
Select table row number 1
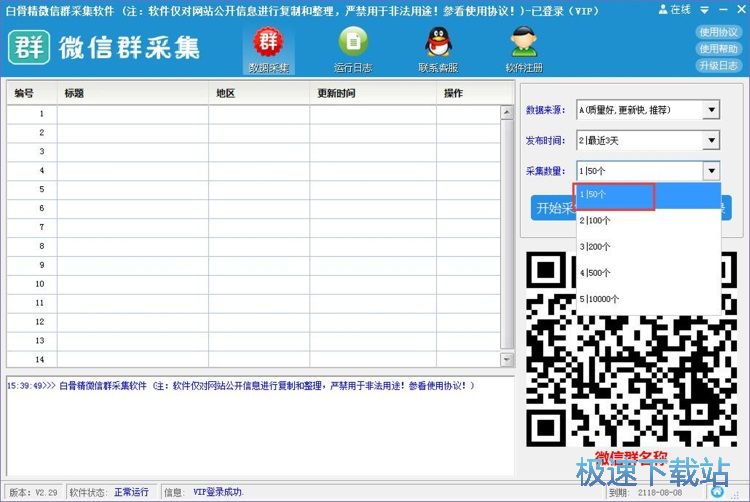click(x=254, y=114)
